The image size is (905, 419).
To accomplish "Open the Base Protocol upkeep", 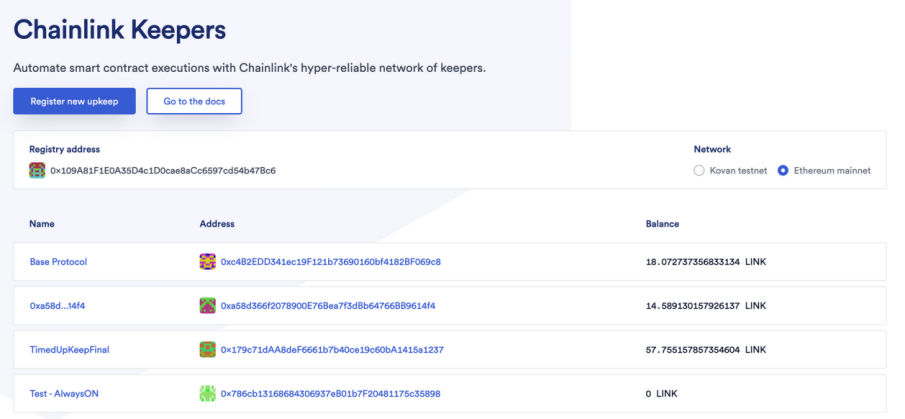I will click(58, 261).
